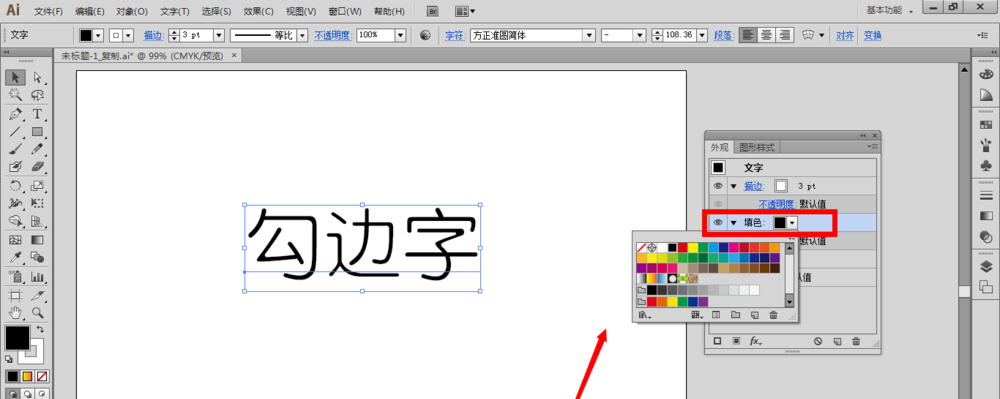Open the 填色 swatch dropdown arrow
This screenshot has width=1000, height=399.
click(791, 222)
